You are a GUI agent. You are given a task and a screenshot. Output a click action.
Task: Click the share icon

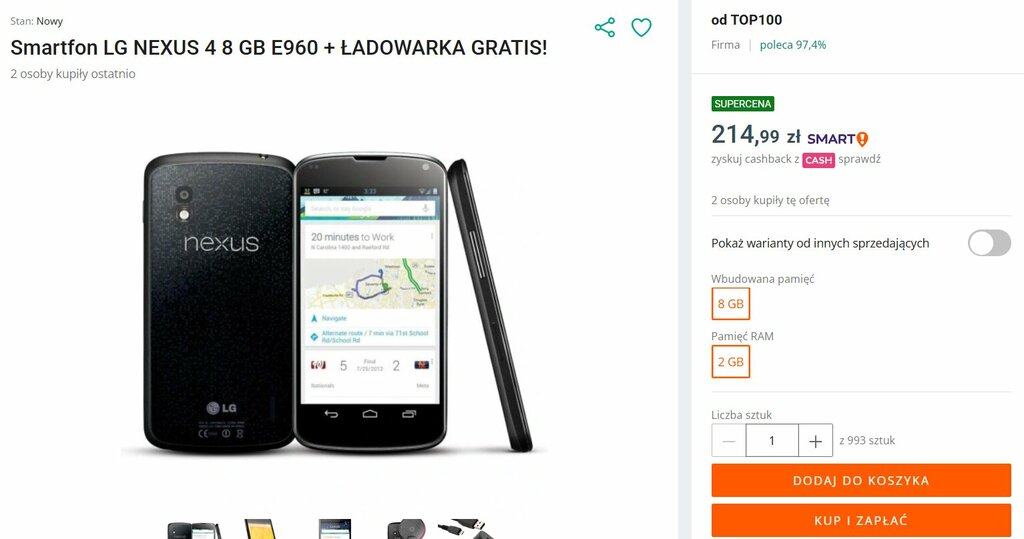pyautogui.click(x=605, y=27)
